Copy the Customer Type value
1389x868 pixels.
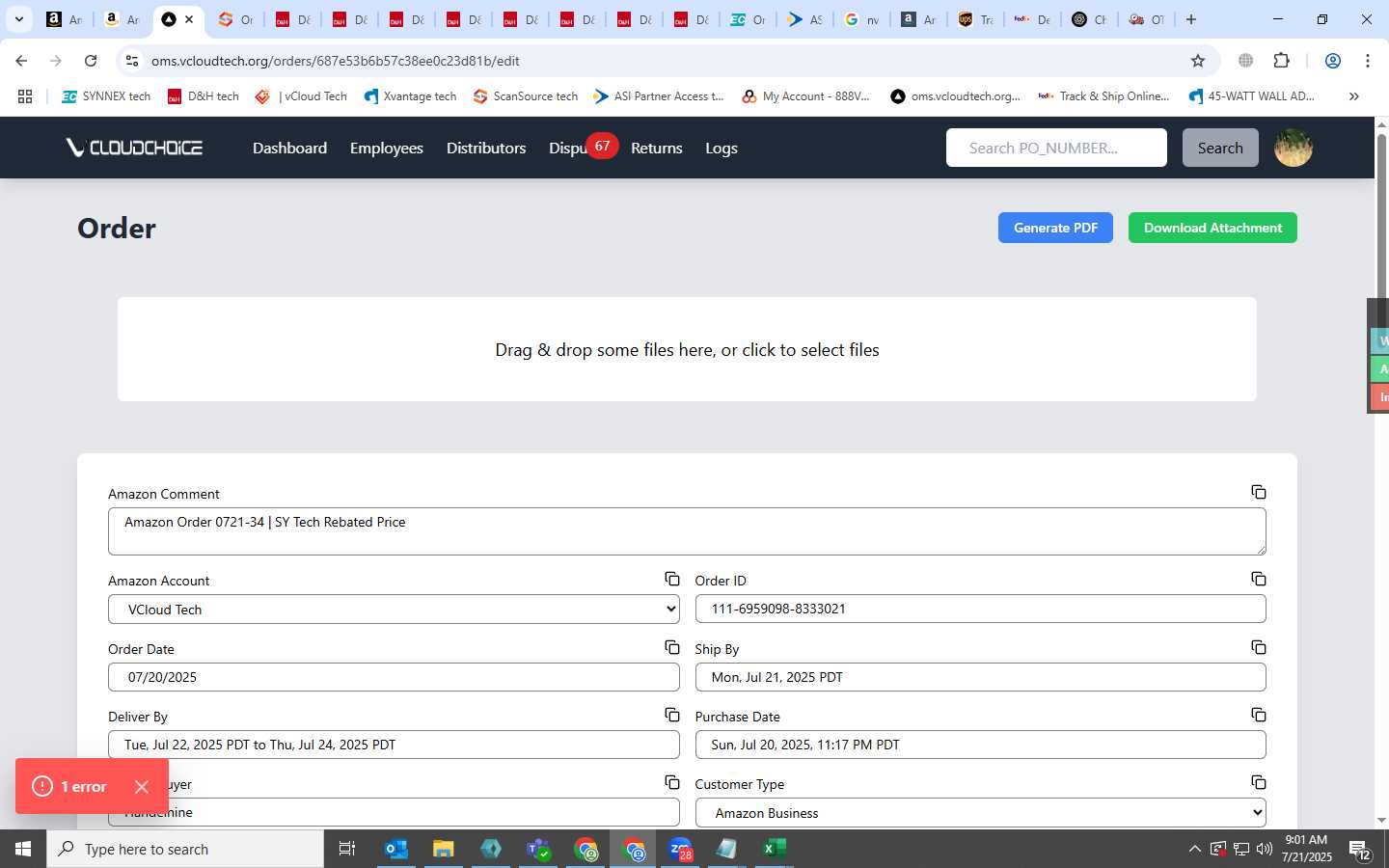1259,782
